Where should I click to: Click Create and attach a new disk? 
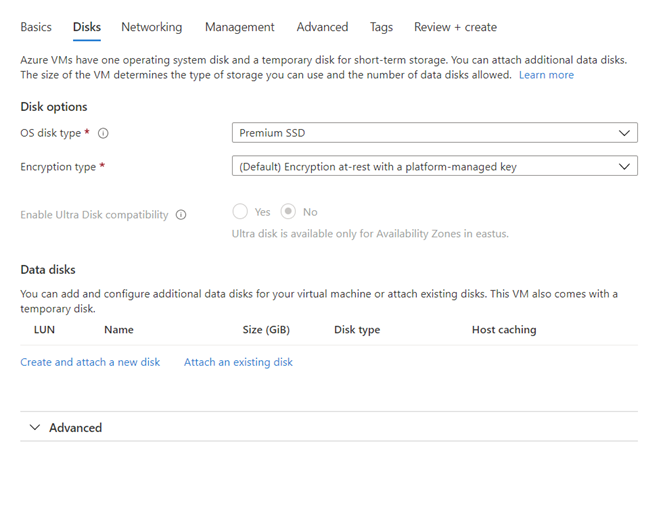coord(90,362)
